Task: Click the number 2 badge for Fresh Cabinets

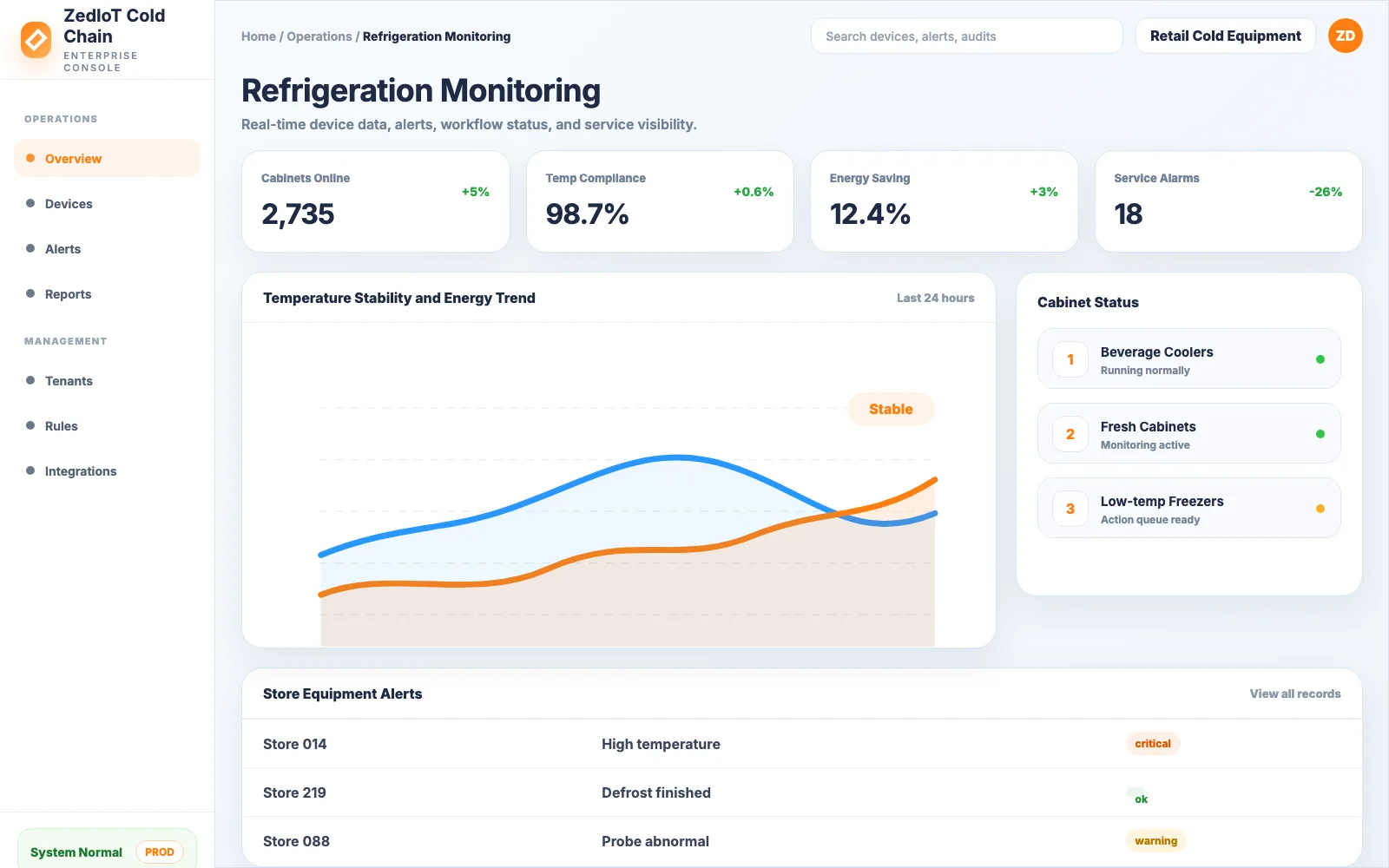Action: tap(1070, 434)
